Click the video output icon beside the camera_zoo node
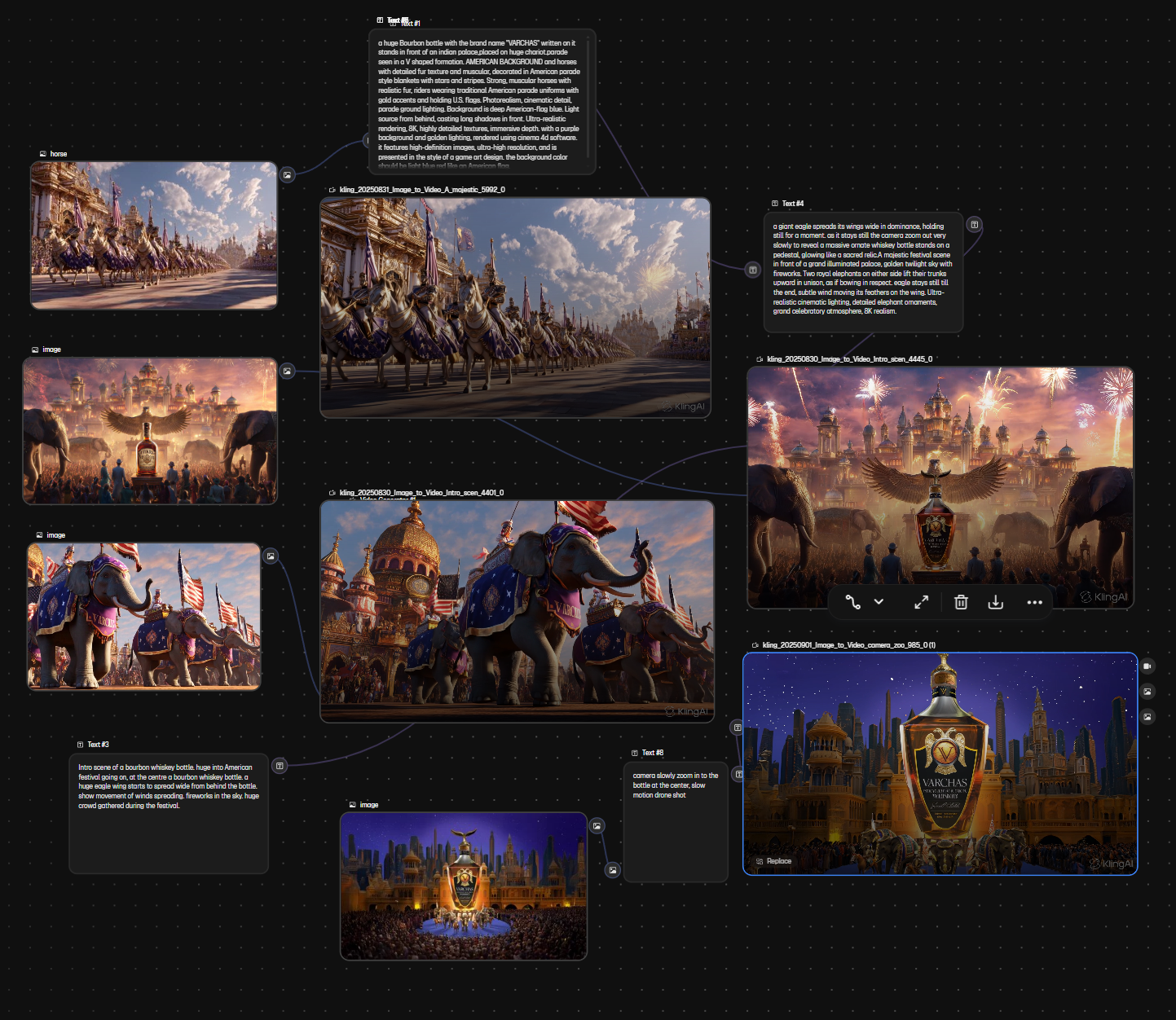 pos(1147,666)
